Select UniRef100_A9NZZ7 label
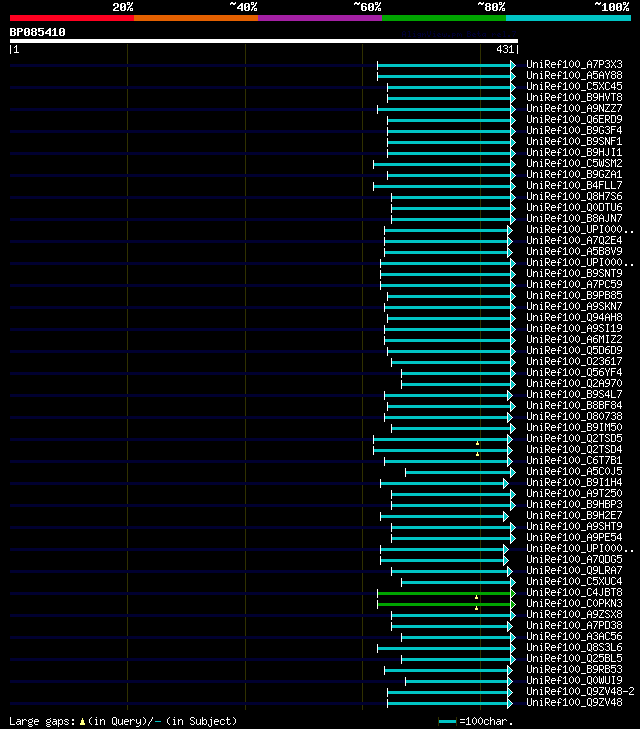This screenshot has height=729, width=640. (574, 108)
